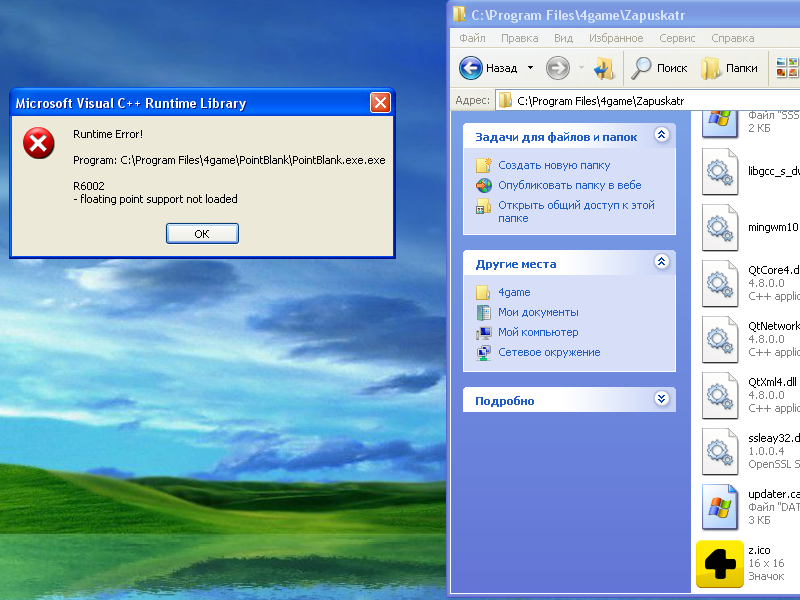Open Сетевое окружение link
Viewport: 800px width, 600px height.
(x=549, y=352)
